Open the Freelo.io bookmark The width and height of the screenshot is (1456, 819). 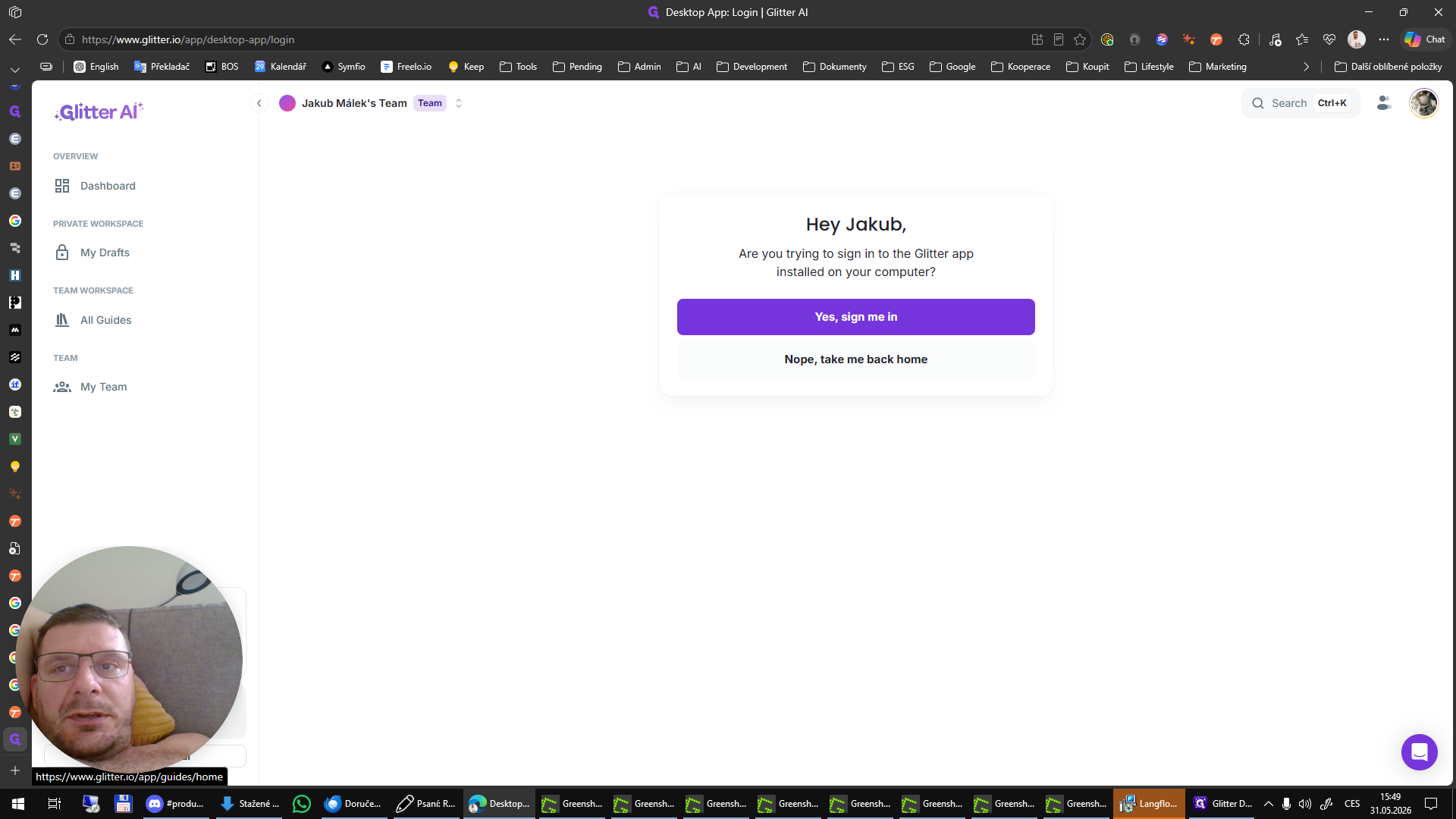tap(406, 67)
